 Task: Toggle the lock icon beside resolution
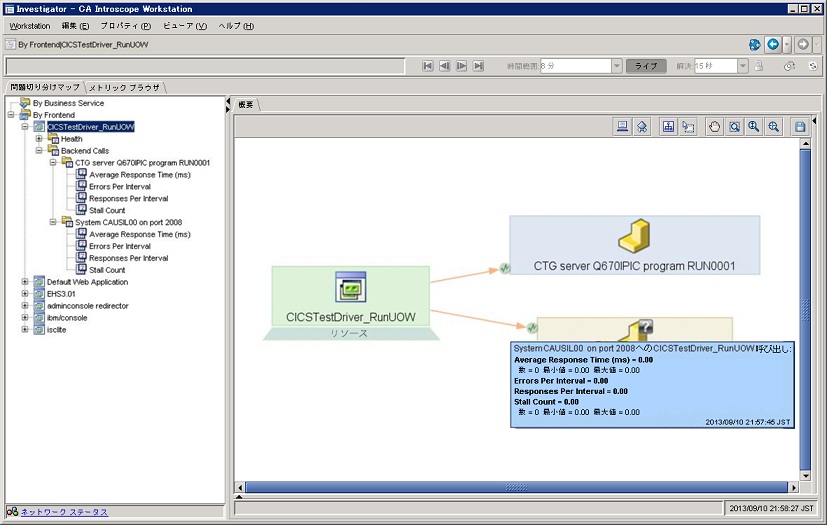(x=760, y=66)
